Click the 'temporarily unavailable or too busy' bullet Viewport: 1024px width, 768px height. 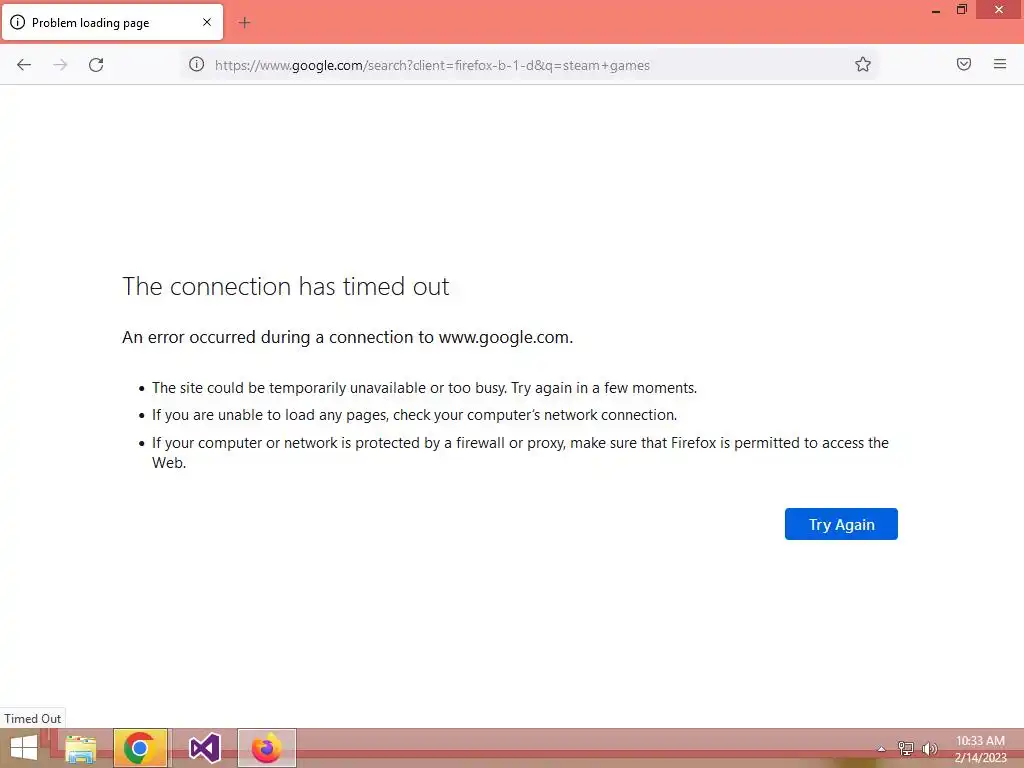coord(424,388)
